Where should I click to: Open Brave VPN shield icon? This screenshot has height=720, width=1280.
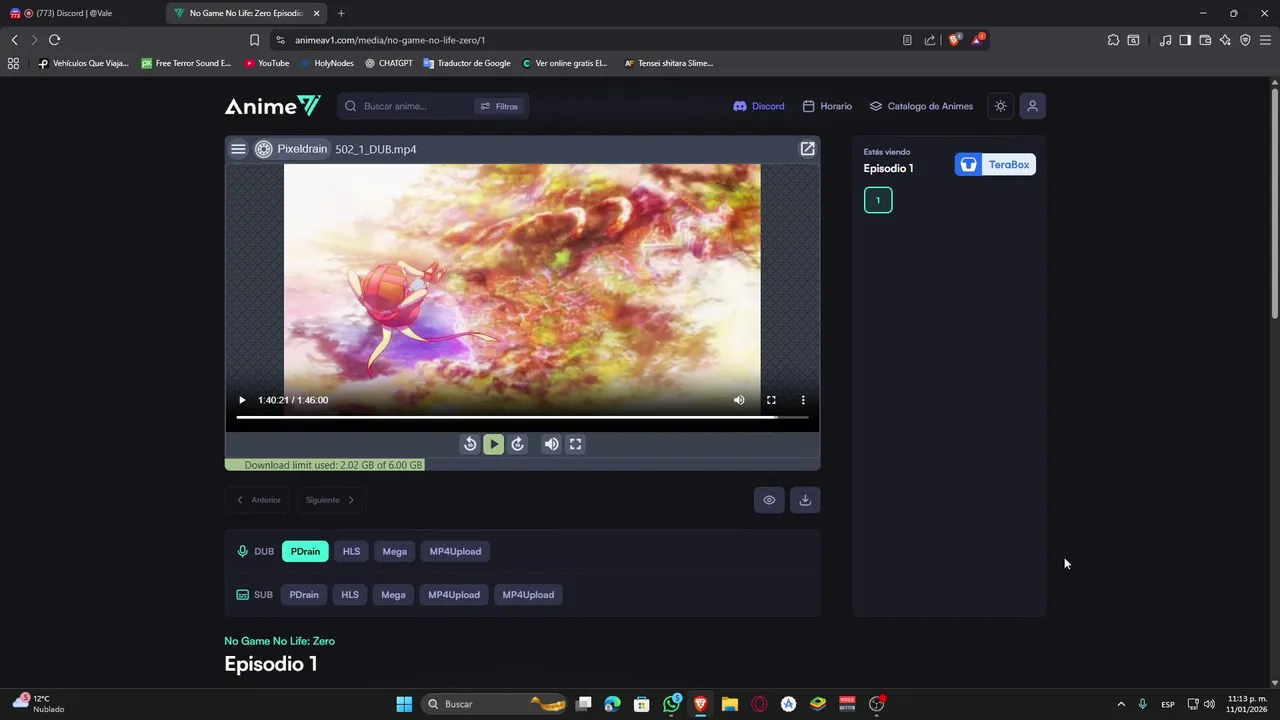1245,40
